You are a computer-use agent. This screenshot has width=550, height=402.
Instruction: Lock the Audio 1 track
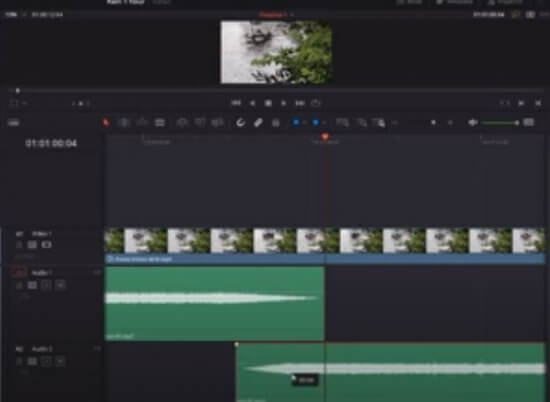tap(19, 285)
